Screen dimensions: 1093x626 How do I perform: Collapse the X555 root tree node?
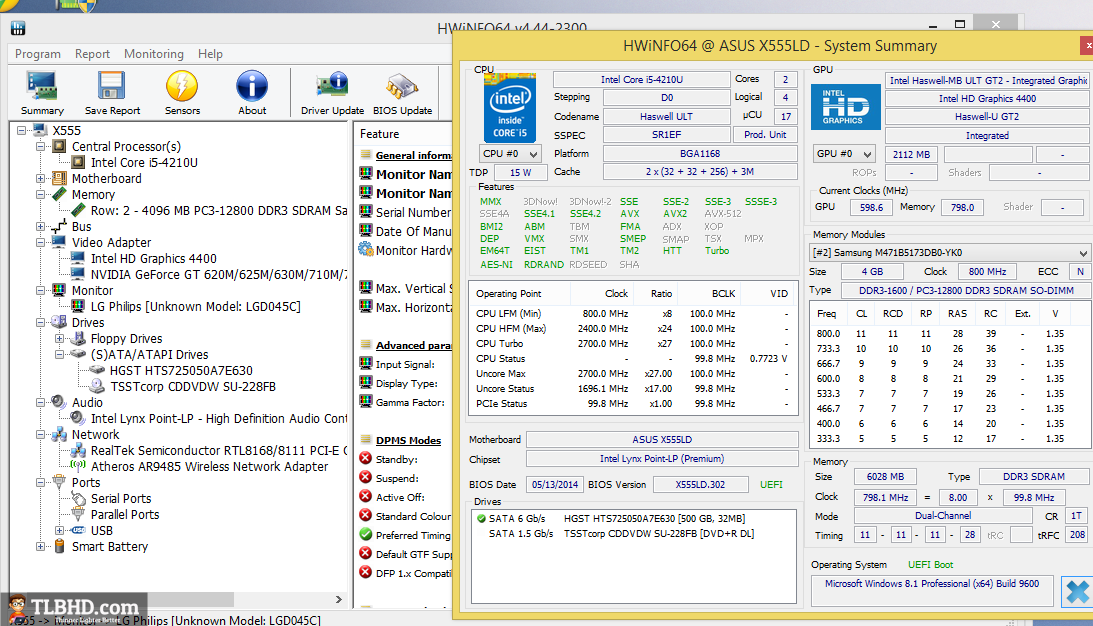[x=22, y=130]
